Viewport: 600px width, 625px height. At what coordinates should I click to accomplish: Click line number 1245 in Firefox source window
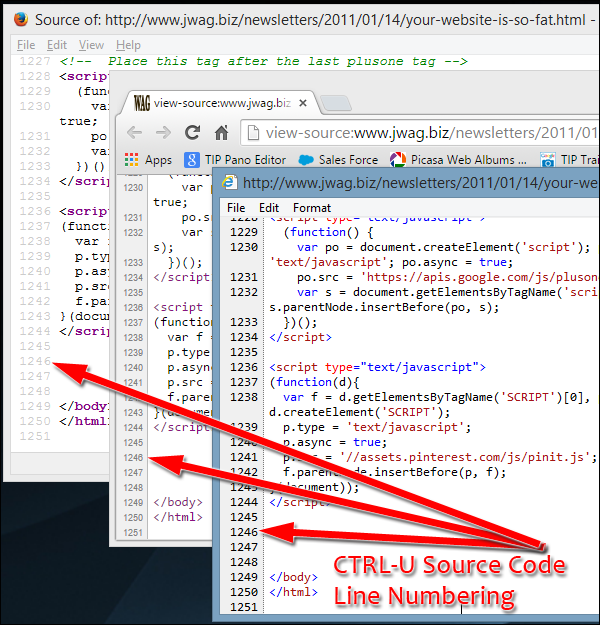[x=35, y=346]
